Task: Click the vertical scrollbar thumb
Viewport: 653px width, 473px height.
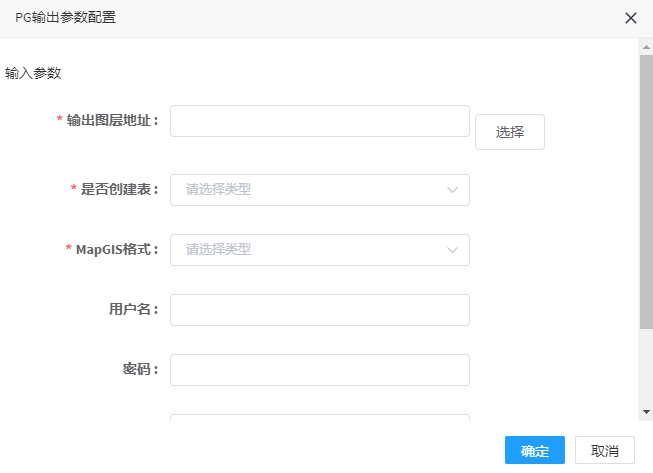Action: (x=646, y=192)
